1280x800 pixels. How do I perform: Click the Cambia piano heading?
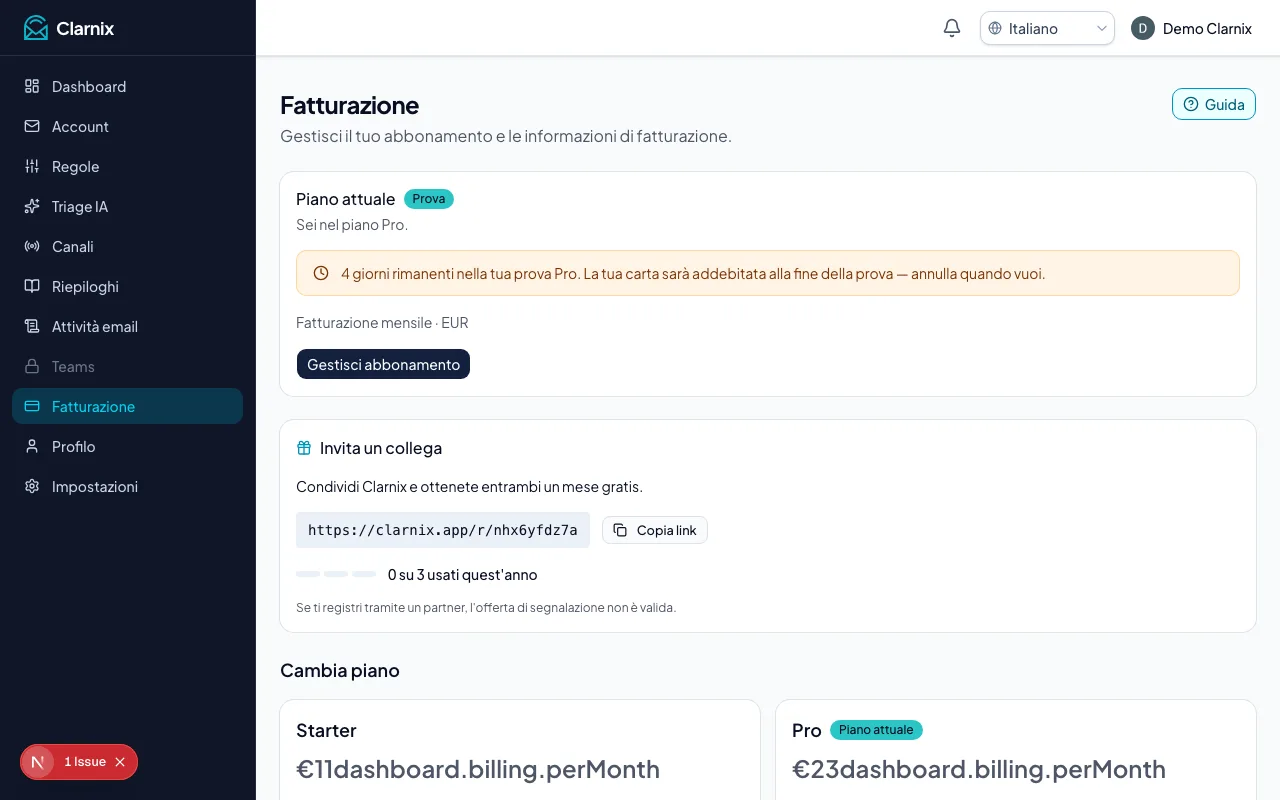340,670
